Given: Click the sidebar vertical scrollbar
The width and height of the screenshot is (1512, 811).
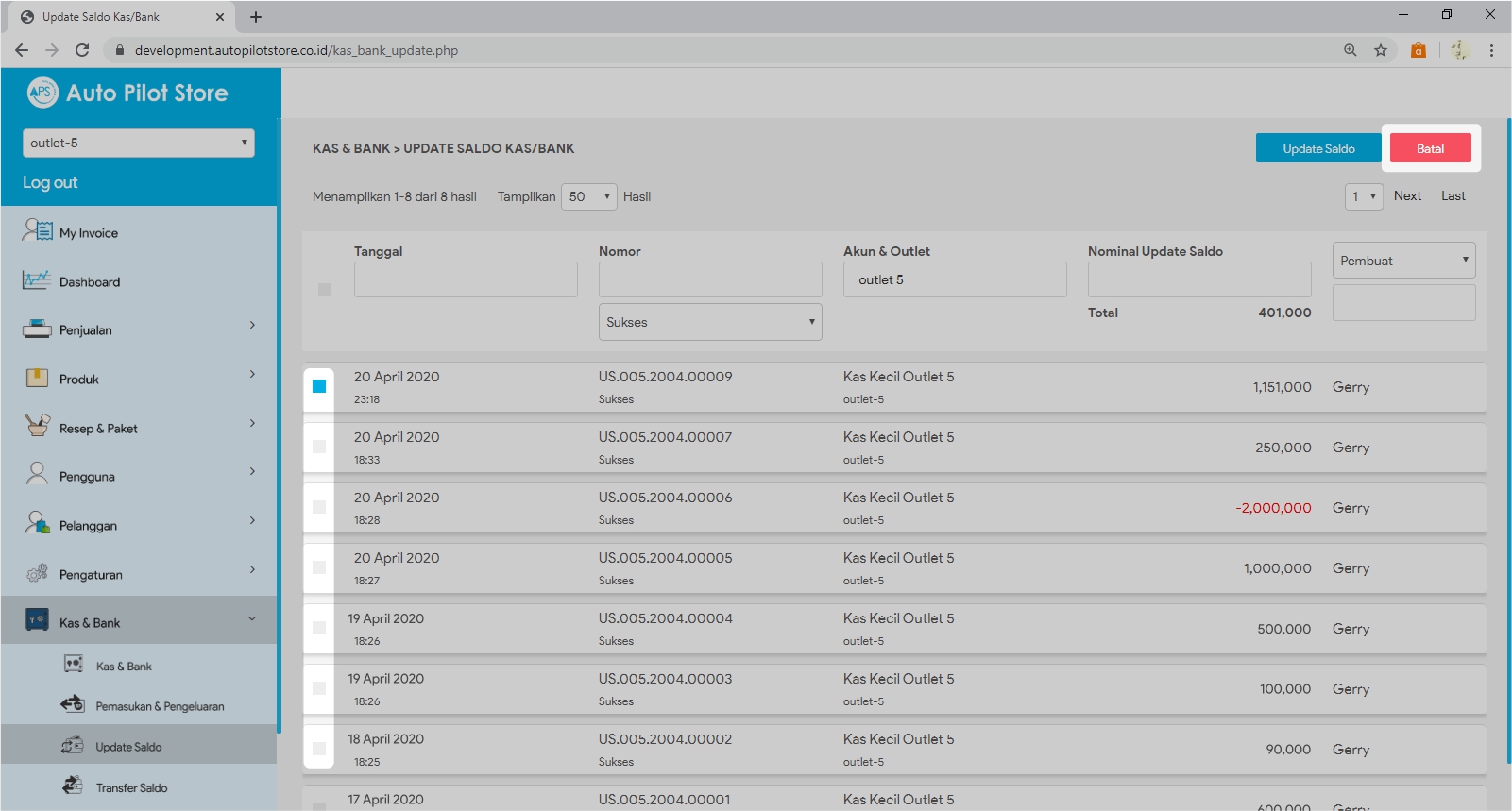Looking at the screenshot, I should point(279,425).
